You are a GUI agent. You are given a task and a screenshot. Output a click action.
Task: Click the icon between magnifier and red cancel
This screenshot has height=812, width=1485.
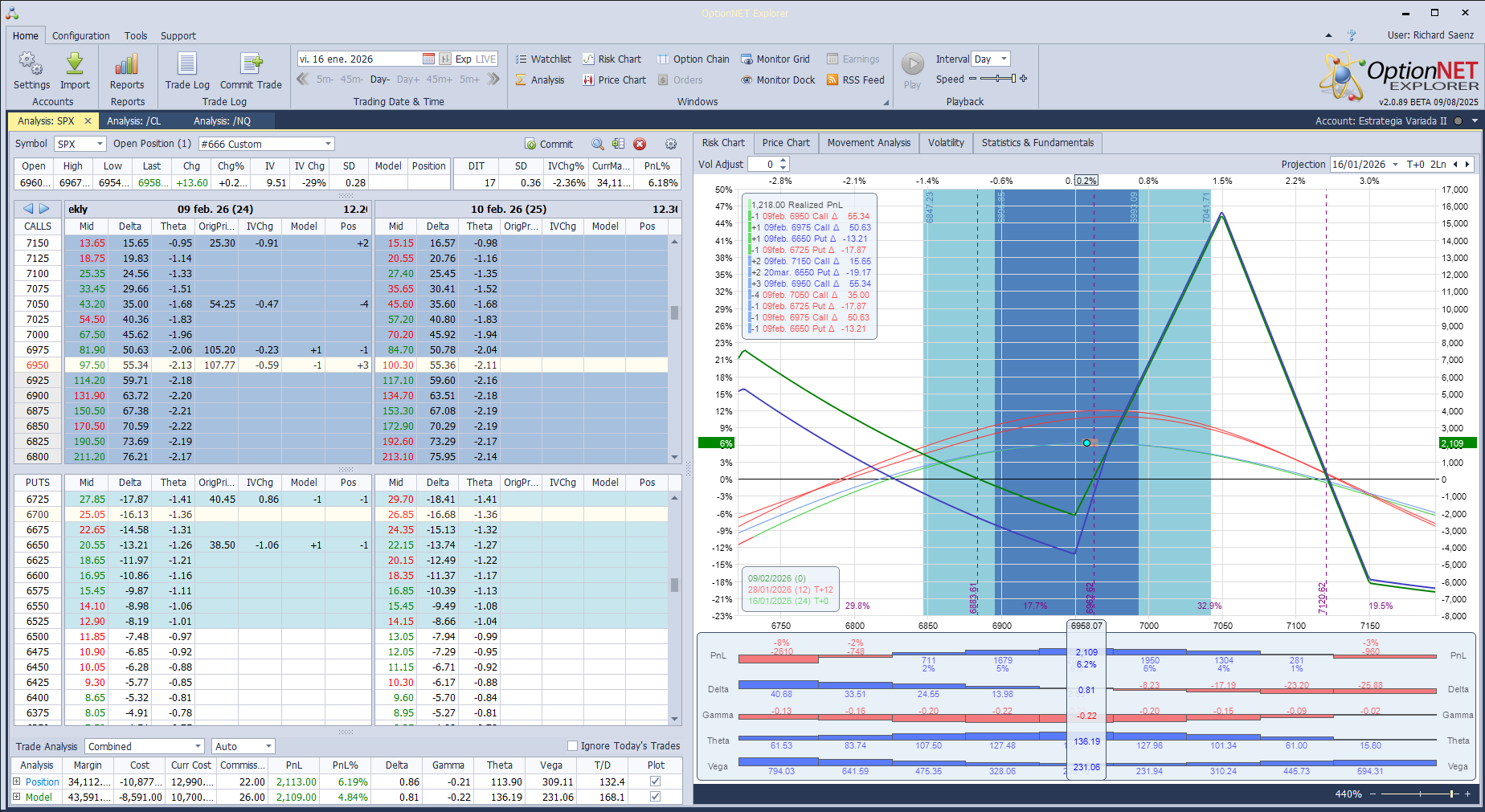click(618, 144)
